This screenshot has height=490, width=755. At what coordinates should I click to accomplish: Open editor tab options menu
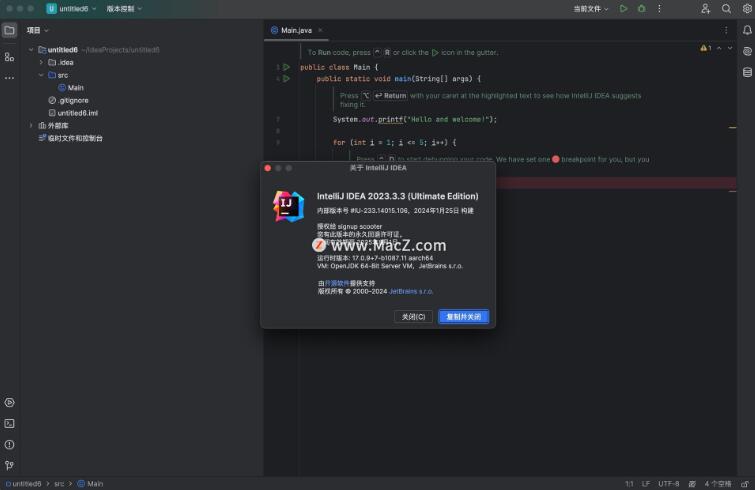726,30
